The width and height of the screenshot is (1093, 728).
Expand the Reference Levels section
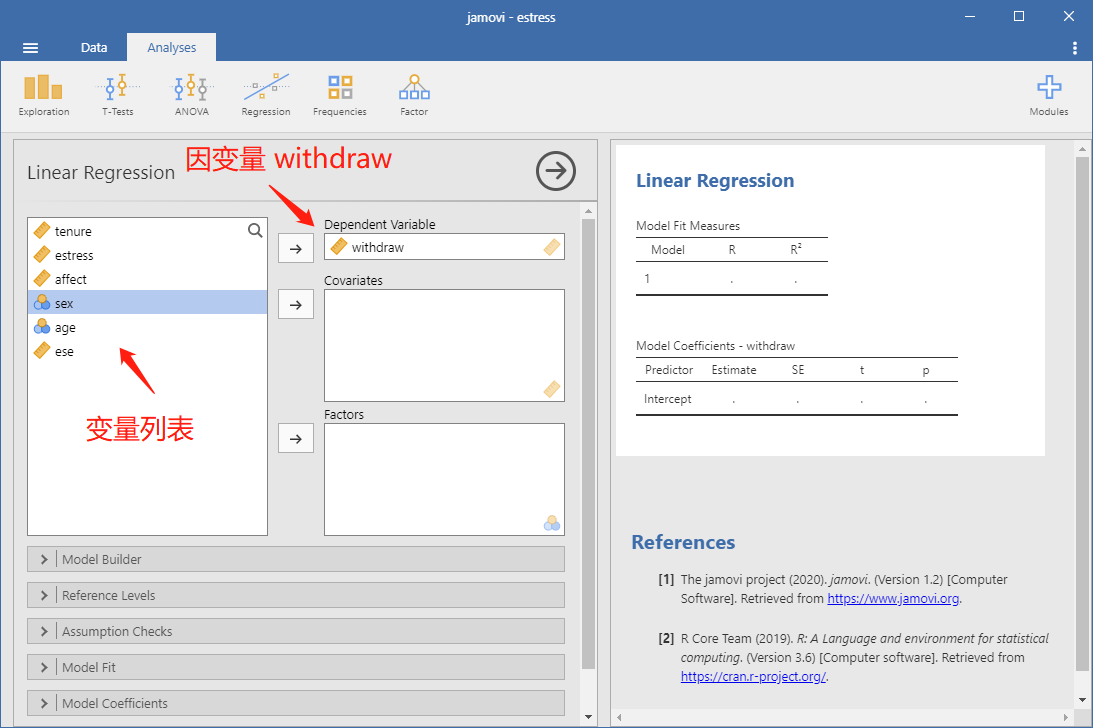point(296,596)
